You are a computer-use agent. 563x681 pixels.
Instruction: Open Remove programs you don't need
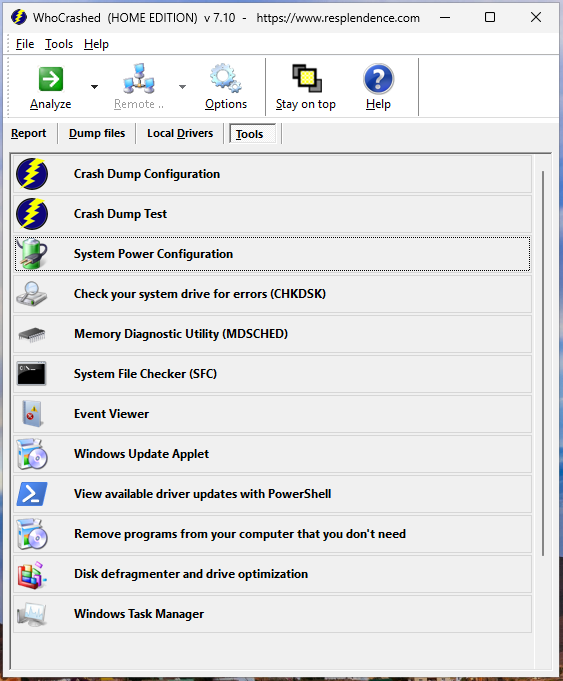pos(240,534)
